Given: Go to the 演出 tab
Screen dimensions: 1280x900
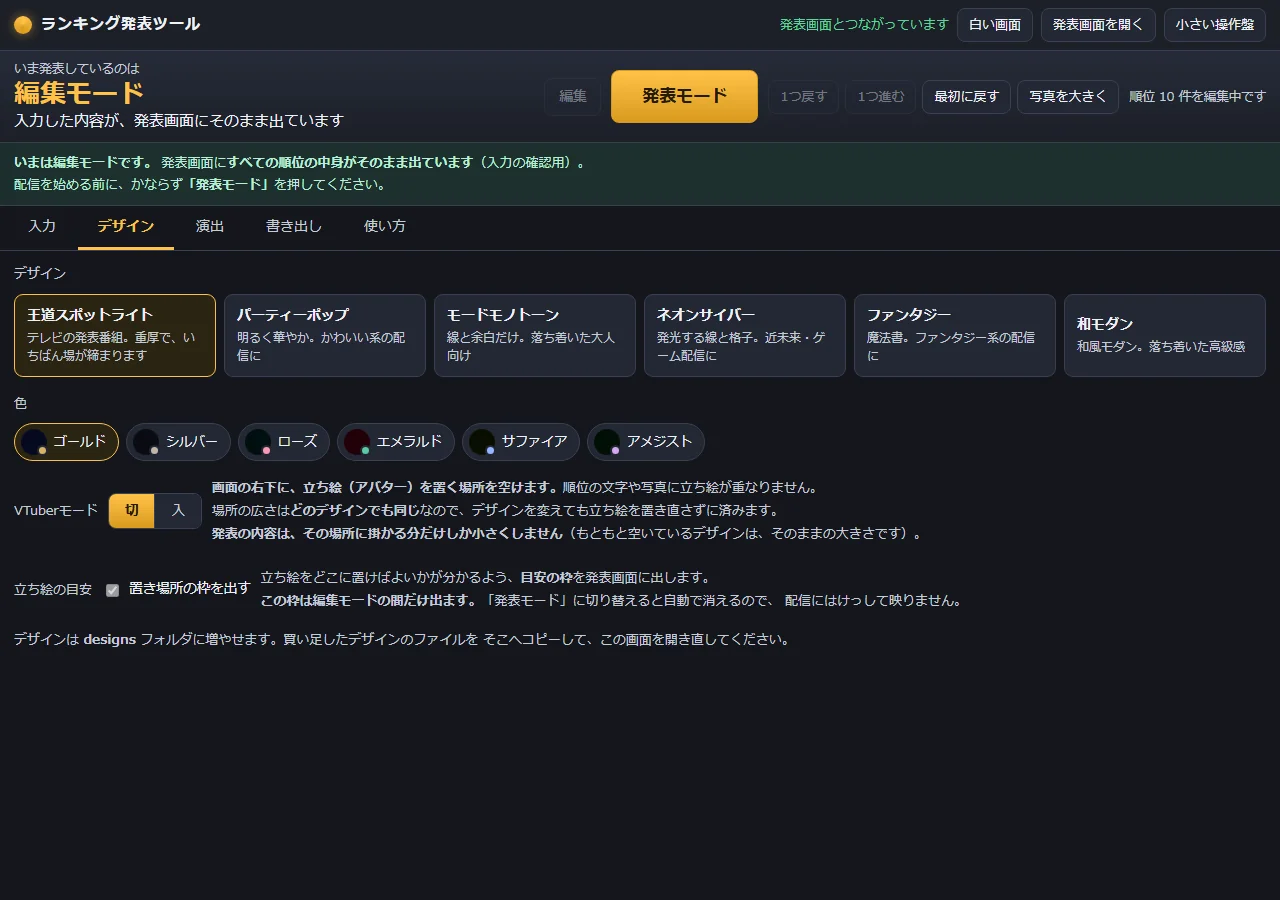Looking at the screenshot, I should point(210,226).
